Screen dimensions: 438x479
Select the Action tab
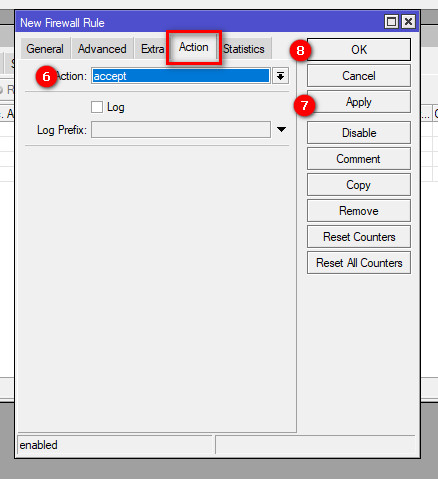coord(194,47)
